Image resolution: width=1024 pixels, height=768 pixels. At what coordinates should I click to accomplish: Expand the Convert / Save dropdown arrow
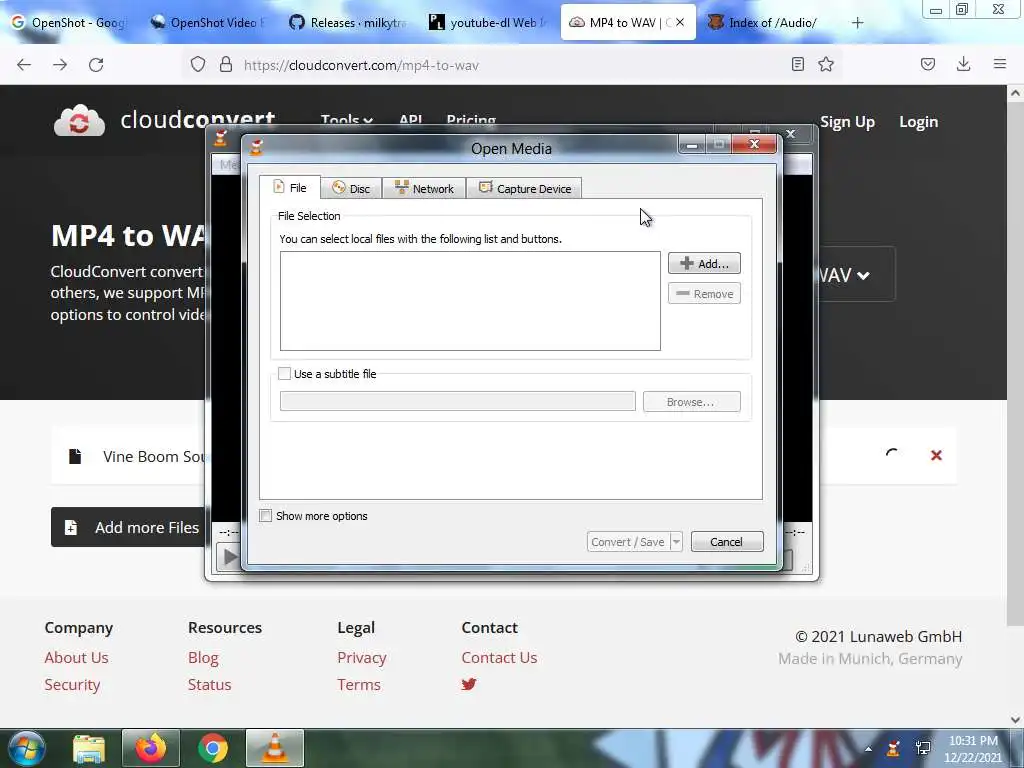677,541
